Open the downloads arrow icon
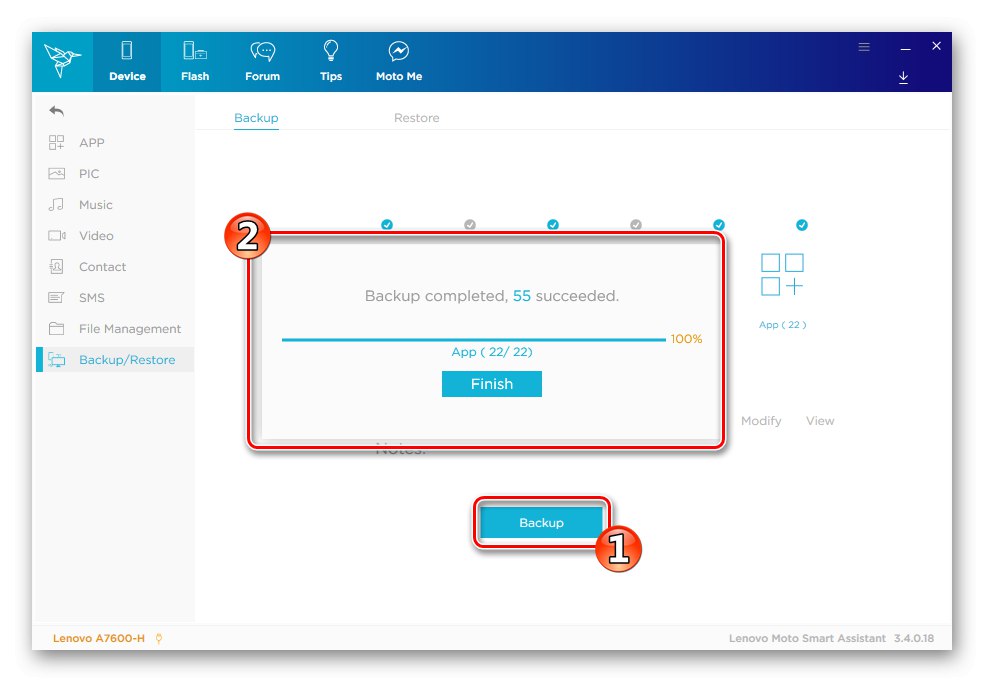This screenshot has width=984, height=682. [x=903, y=77]
